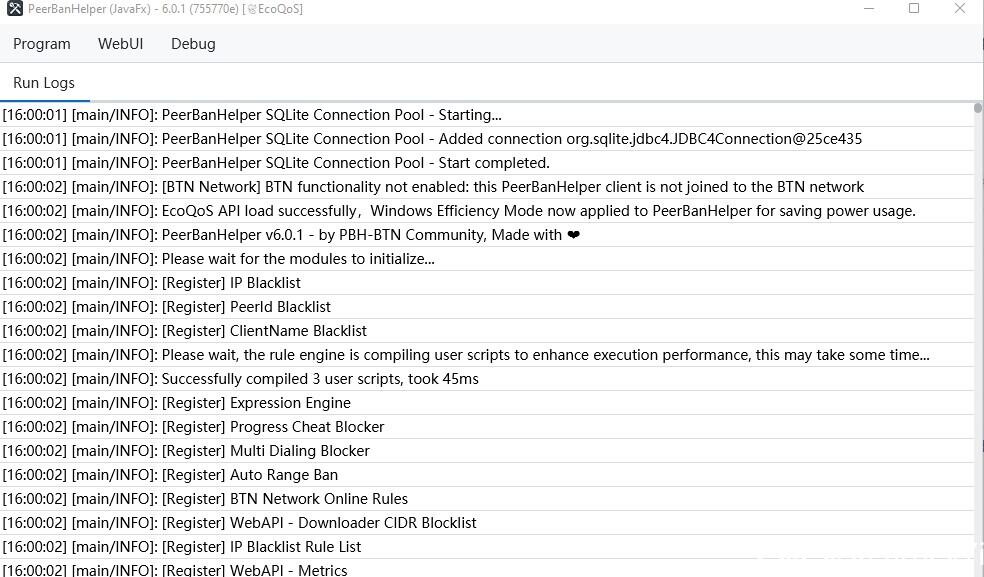Click the 'EcoQoS API load successfully' log row
The image size is (984, 577).
click(x=459, y=211)
